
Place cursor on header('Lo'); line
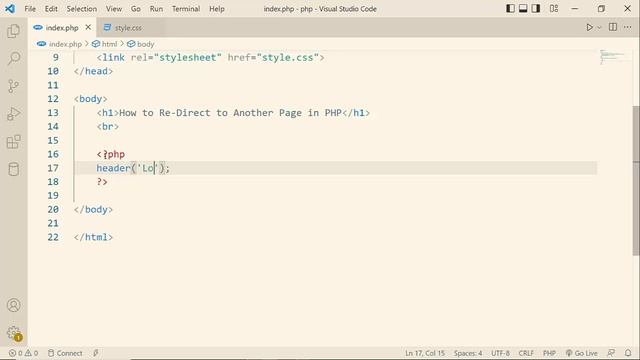133,168
